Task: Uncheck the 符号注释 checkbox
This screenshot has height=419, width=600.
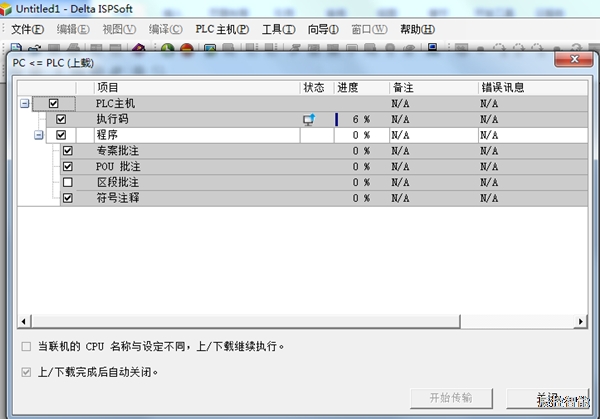Action: pos(68,199)
